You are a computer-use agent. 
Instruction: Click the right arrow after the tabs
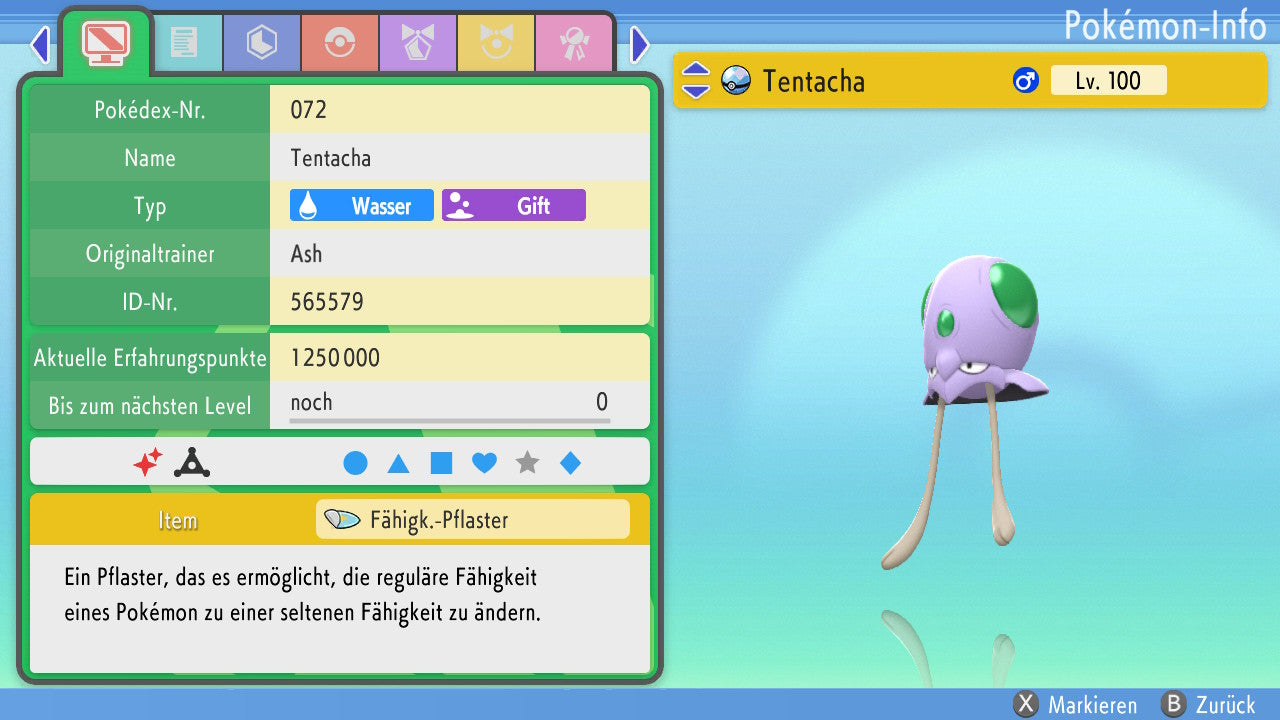pyautogui.click(x=640, y=44)
